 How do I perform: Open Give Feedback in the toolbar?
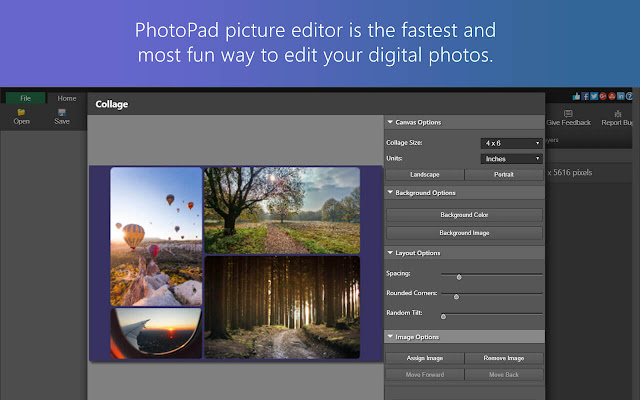click(x=568, y=117)
